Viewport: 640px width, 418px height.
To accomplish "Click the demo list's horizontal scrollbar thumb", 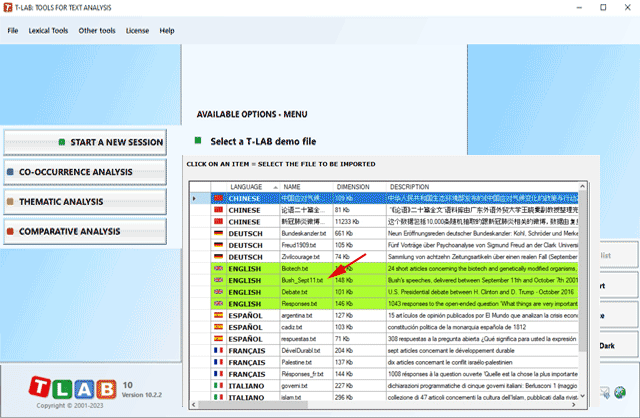I will (x=253, y=405).
